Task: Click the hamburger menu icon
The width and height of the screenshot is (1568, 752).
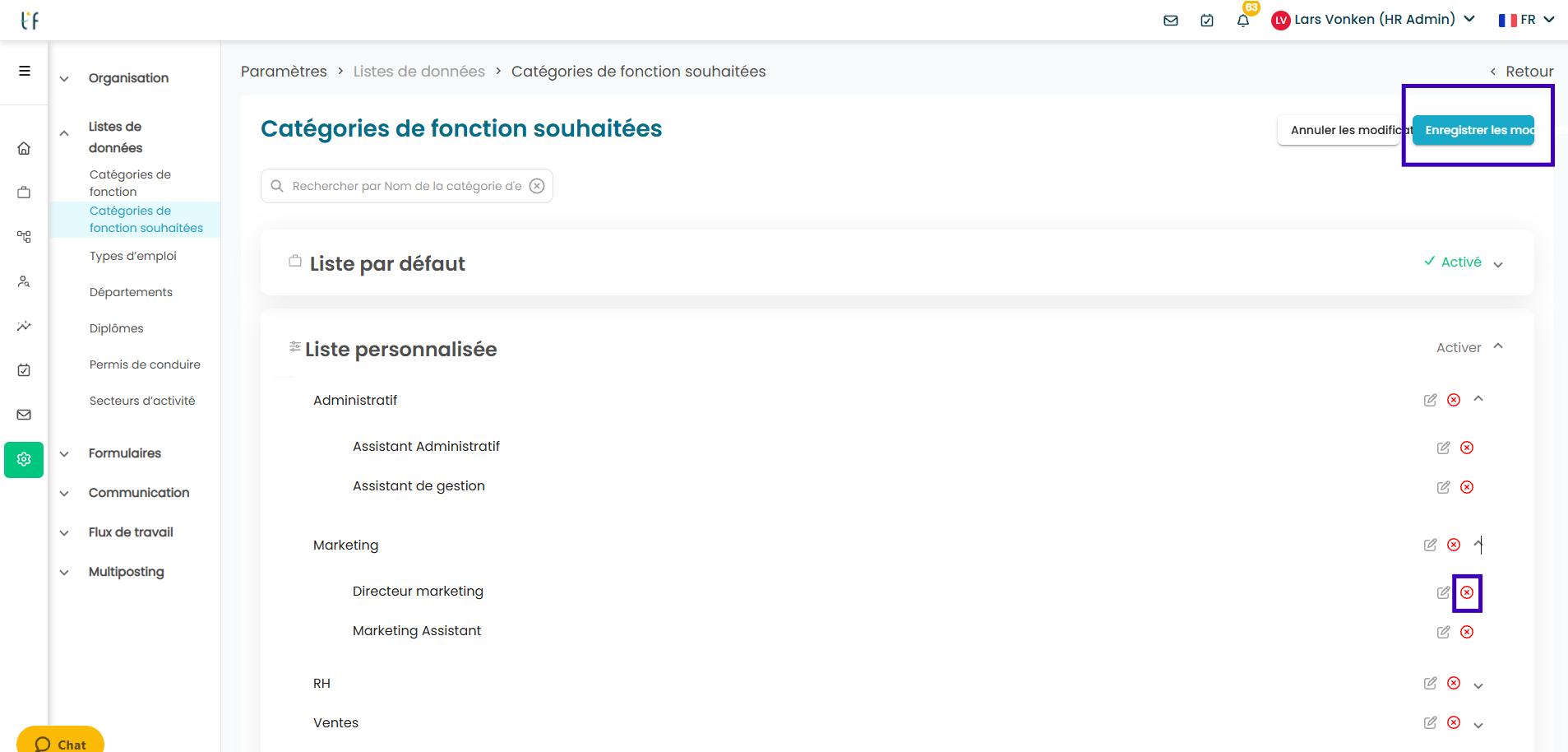Action: [x=25, y=71]
